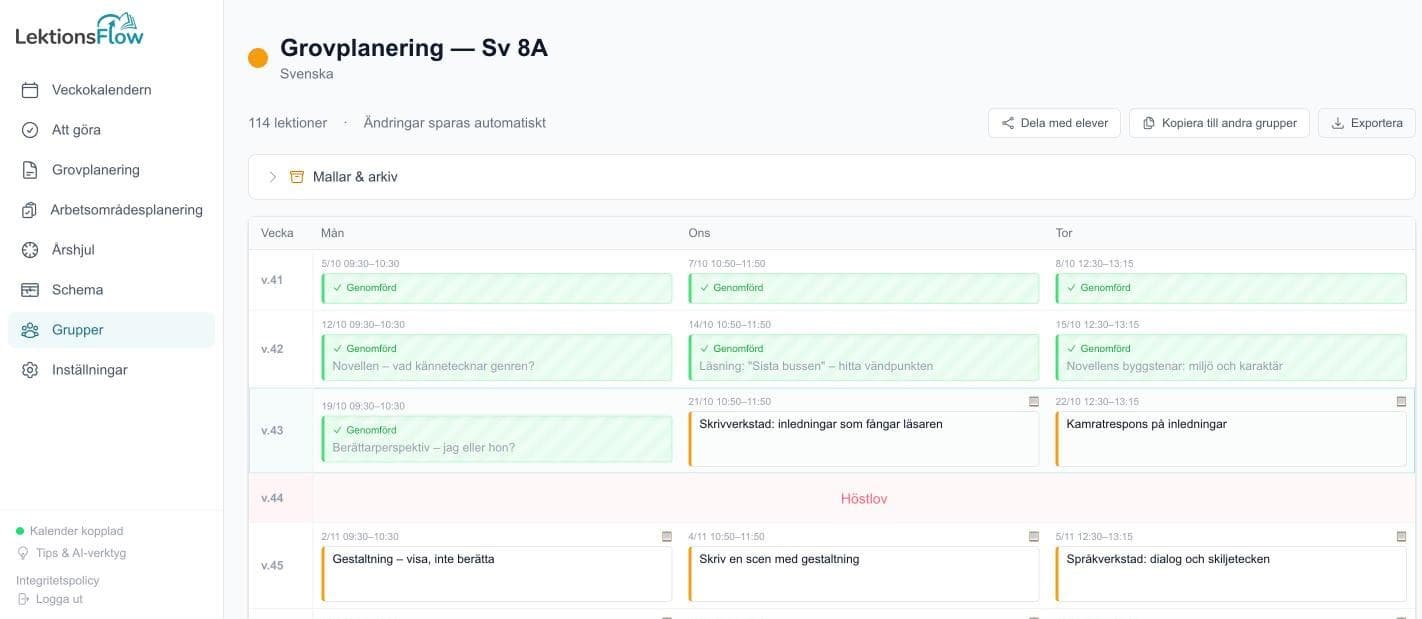Viewport: 1422px width, 619px height.
Task: Click the Språkverkstad: dialog och skiljetecken field
Action: 1231,574
